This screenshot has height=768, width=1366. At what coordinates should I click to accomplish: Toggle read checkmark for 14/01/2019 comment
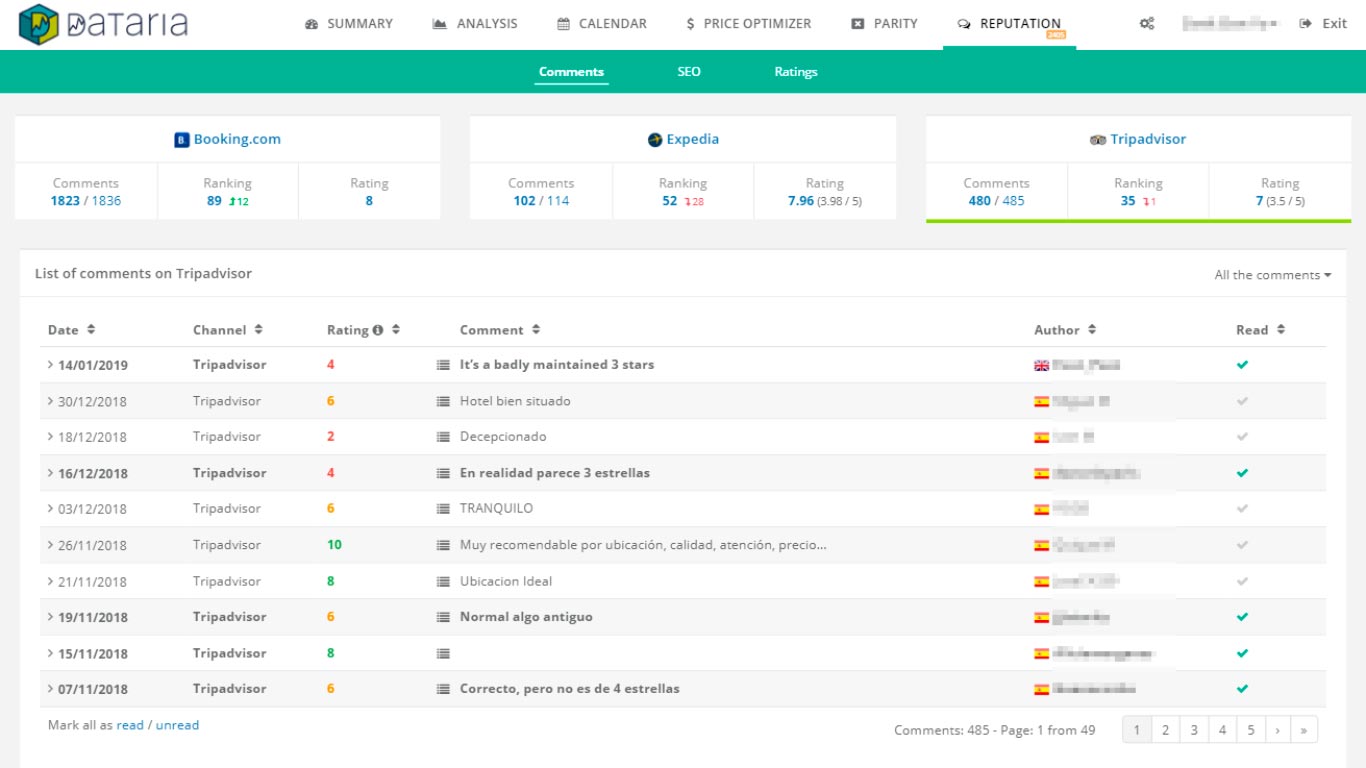click(1242, 365)
